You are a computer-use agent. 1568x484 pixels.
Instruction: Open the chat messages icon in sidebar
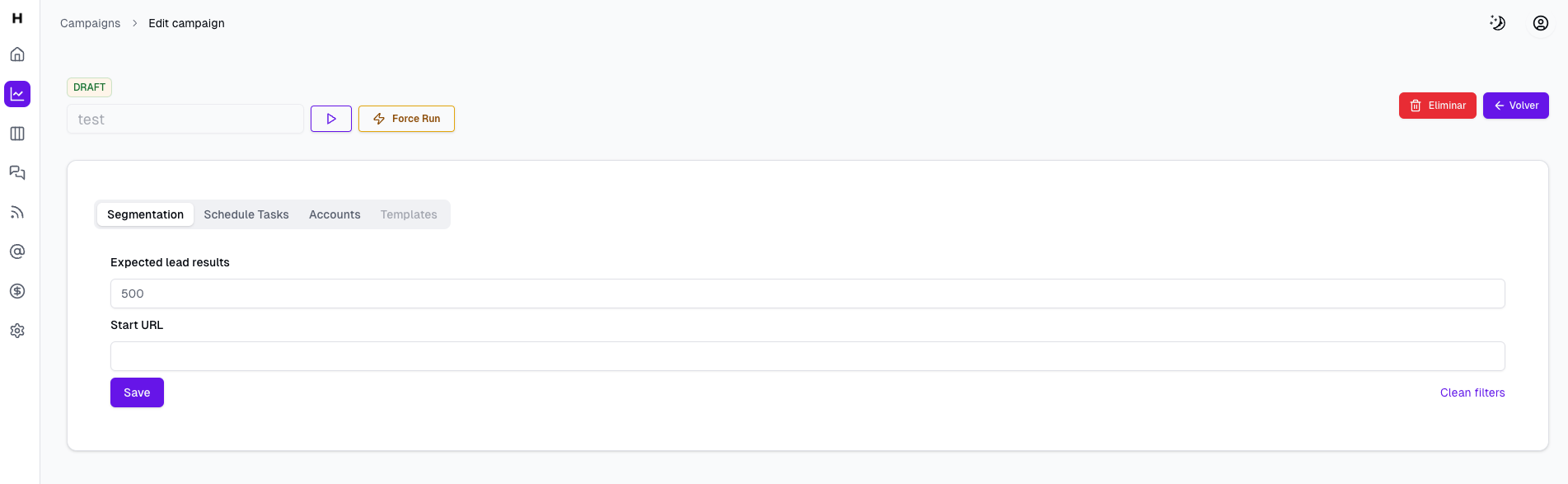(17, 172)
